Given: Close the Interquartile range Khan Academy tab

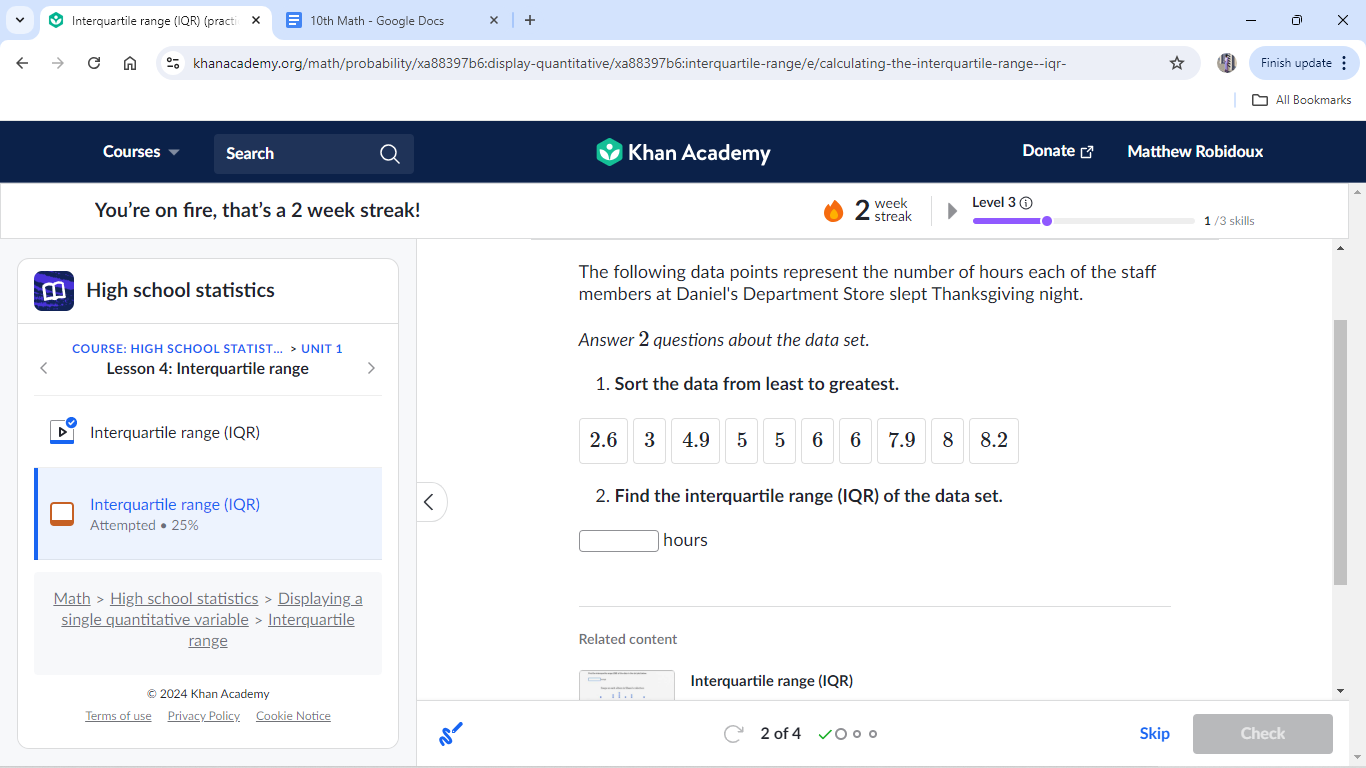Looking at the screenshot, I should point(256,20).
